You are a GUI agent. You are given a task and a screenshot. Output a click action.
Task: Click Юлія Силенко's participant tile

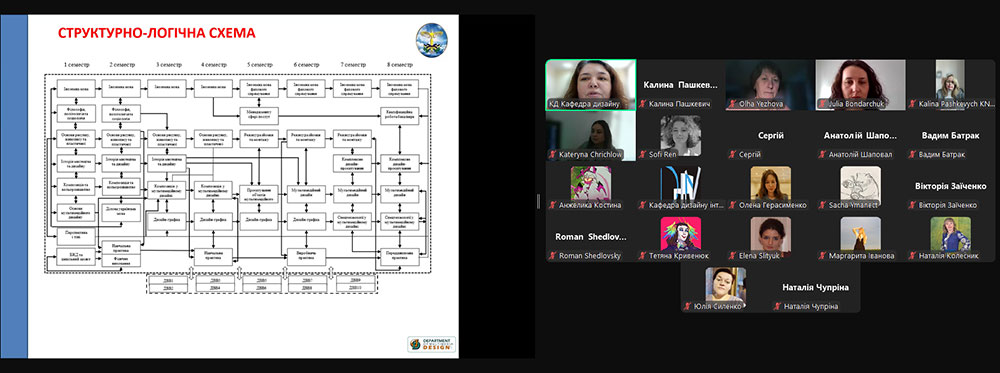coord(726,288)
